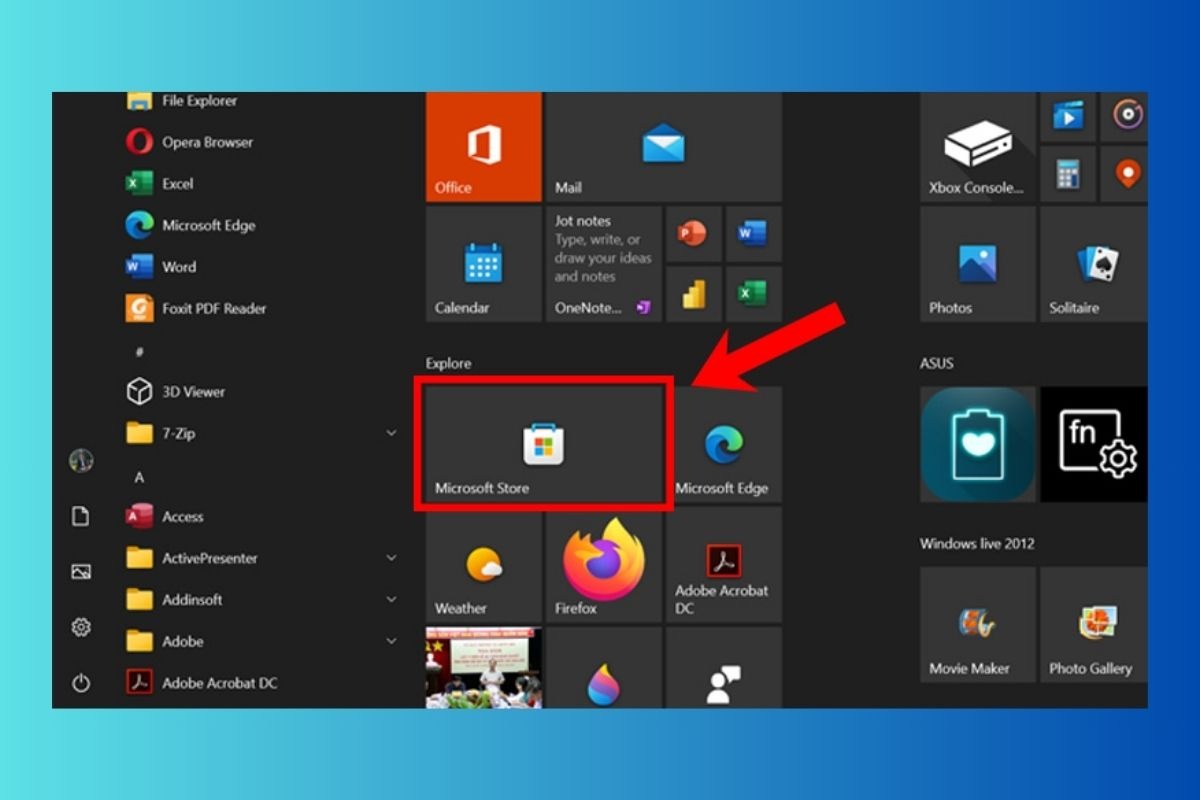Expand the Adobe folder chevron
The width and height of the screenshot is (1200, 800).
[x=391, y=641]
